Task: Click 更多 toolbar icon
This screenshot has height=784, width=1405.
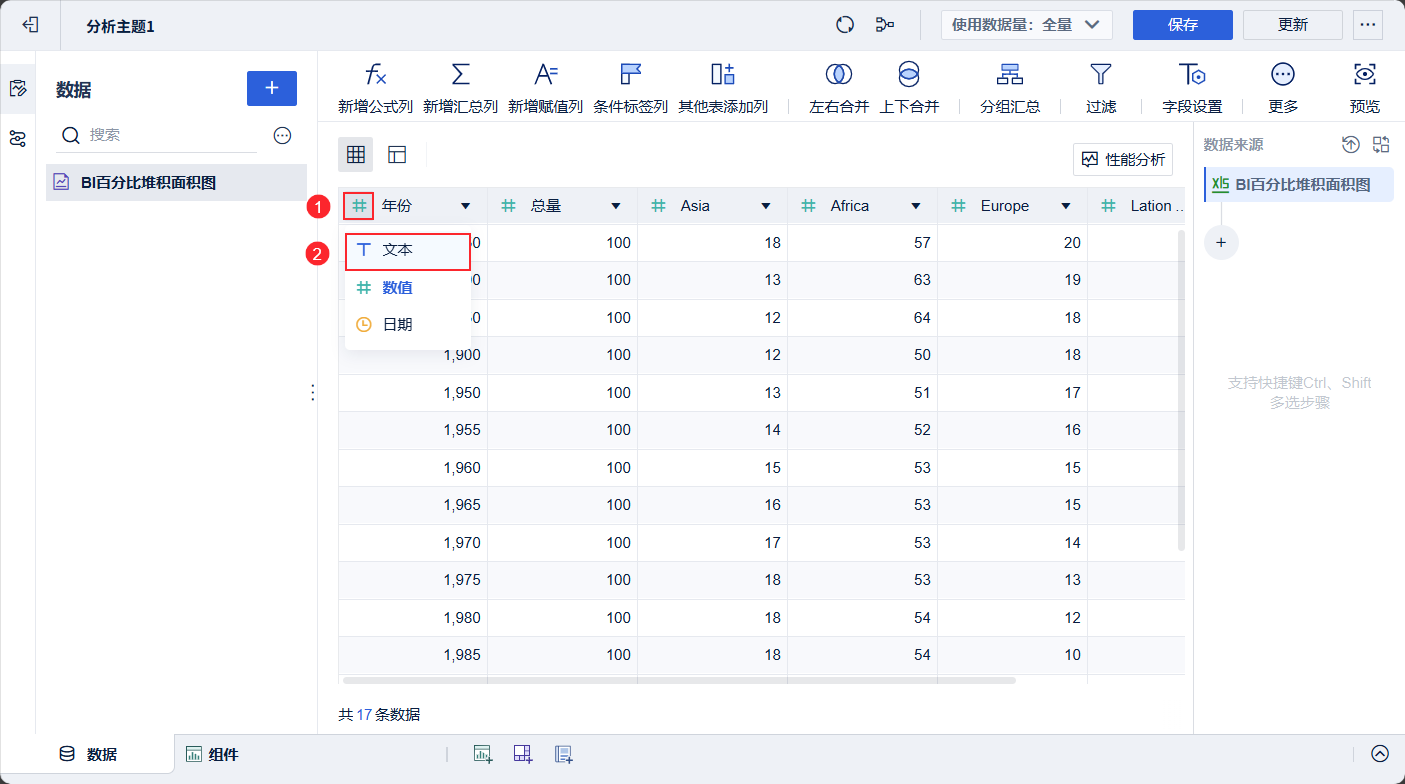Action: coord(1283,74)
